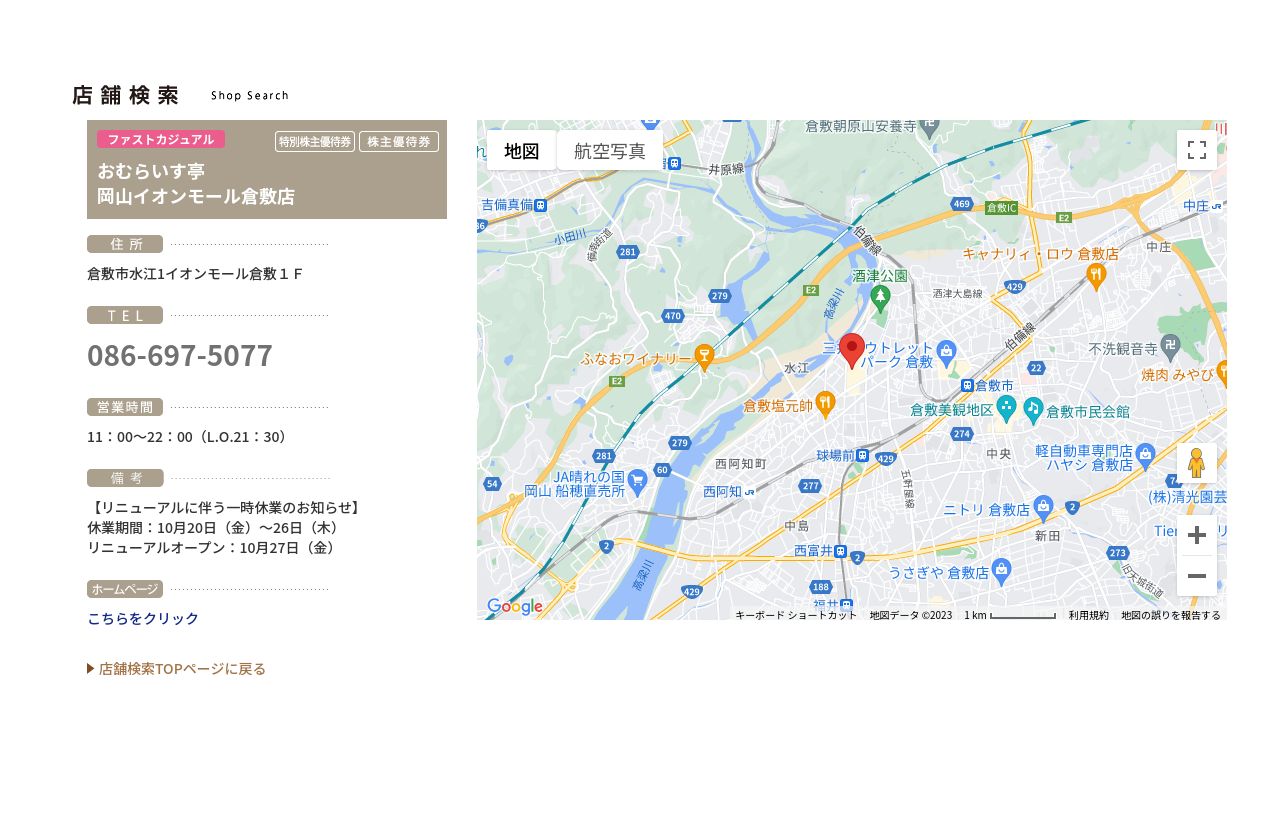Click the 1 km map scale toggle

click(1010, 615)
